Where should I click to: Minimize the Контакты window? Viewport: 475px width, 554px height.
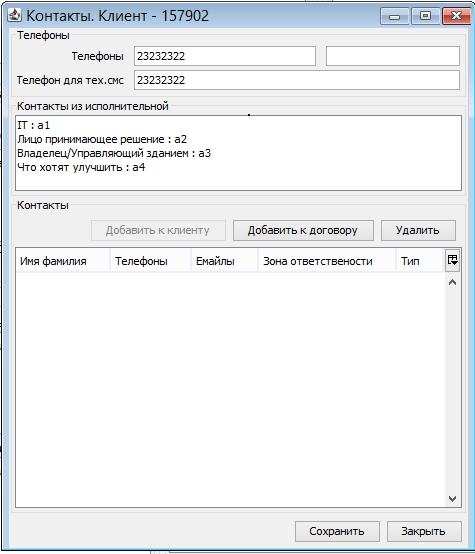[x=394, y=16]
